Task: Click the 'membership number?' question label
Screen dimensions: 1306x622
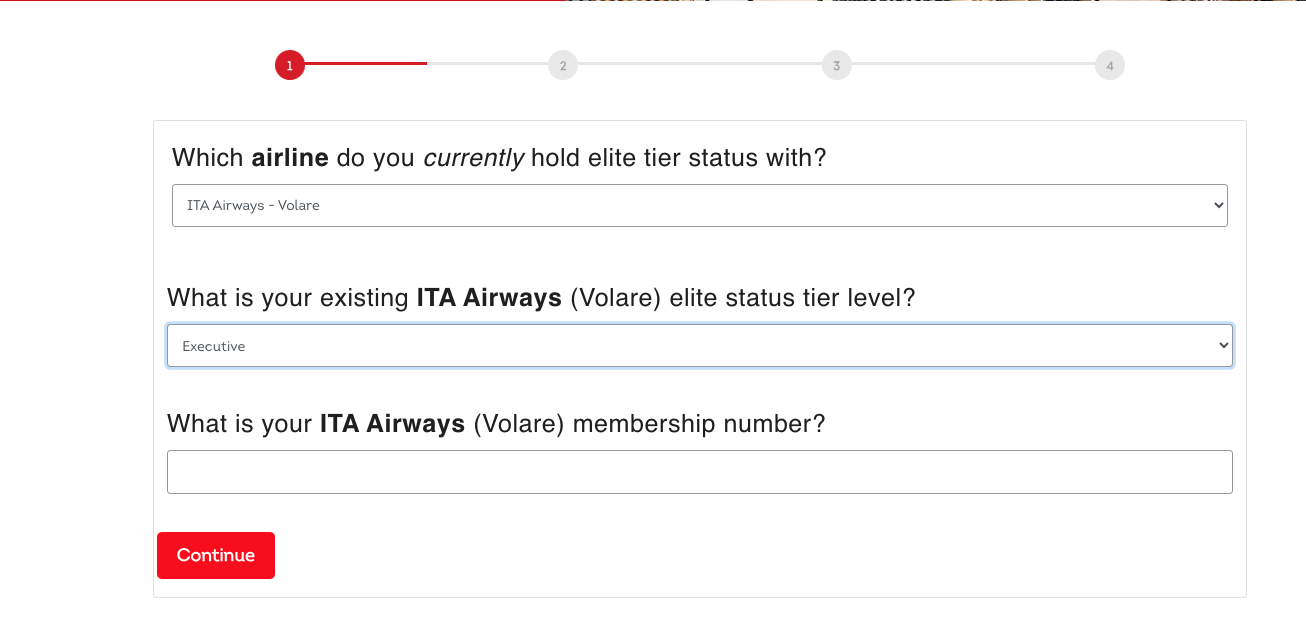Action: click(496, 424)
